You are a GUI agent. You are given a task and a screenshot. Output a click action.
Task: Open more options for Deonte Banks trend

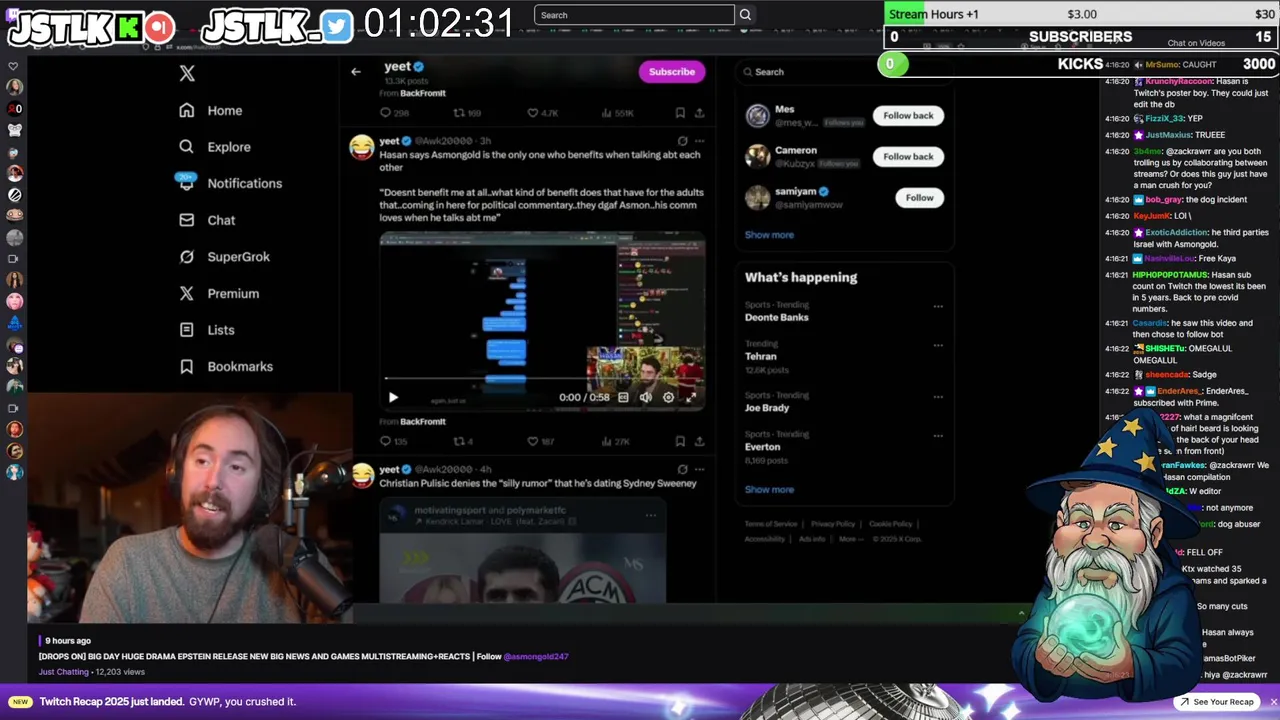938,307
